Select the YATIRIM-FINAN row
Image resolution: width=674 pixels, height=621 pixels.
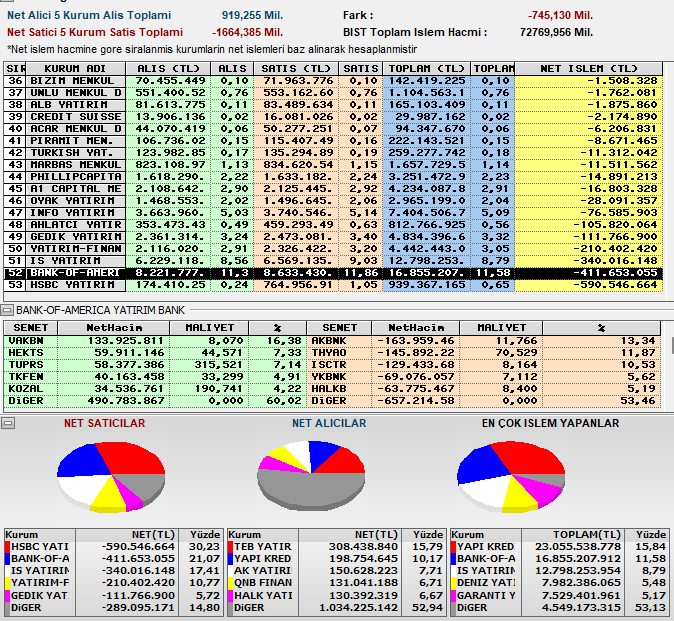point(333,249)
